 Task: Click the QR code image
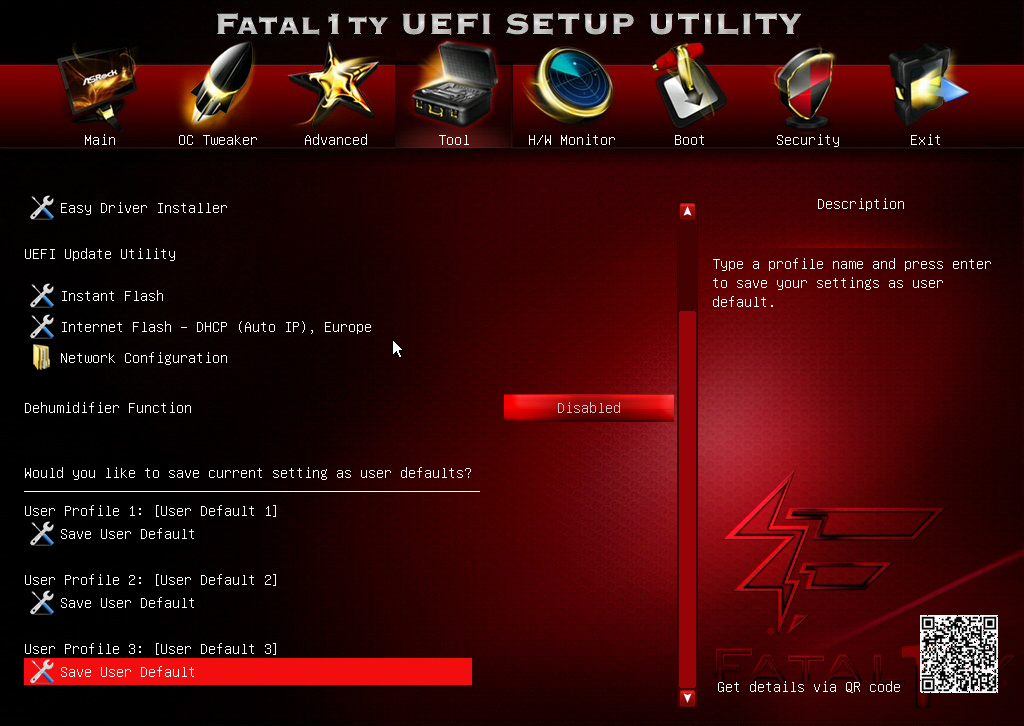959,654
